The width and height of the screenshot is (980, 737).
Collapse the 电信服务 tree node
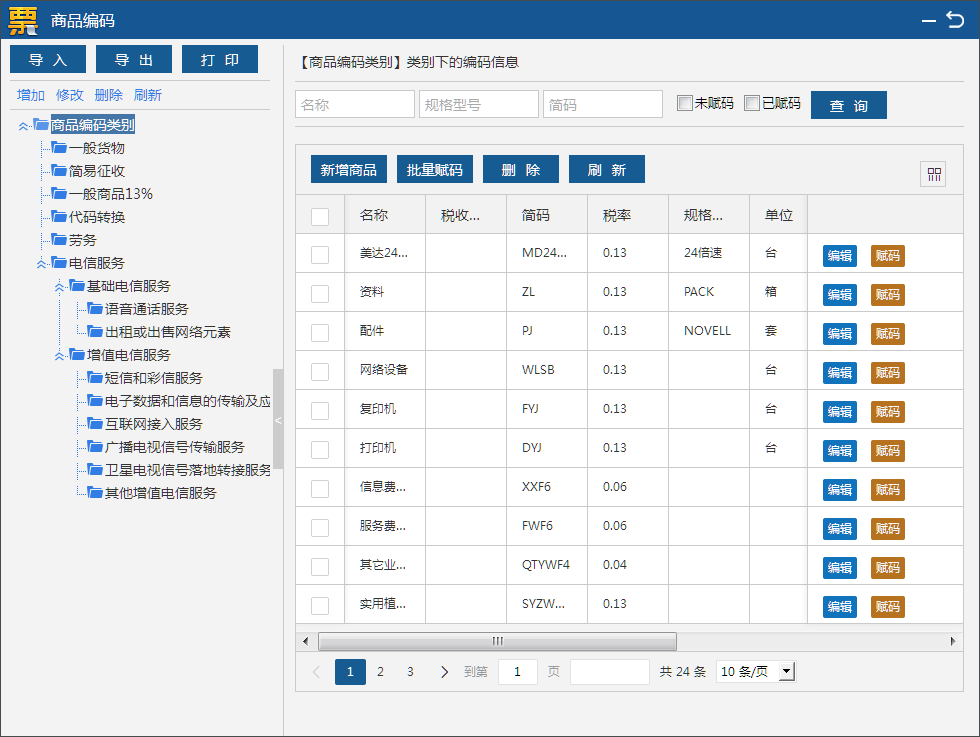tap(41, 264)
